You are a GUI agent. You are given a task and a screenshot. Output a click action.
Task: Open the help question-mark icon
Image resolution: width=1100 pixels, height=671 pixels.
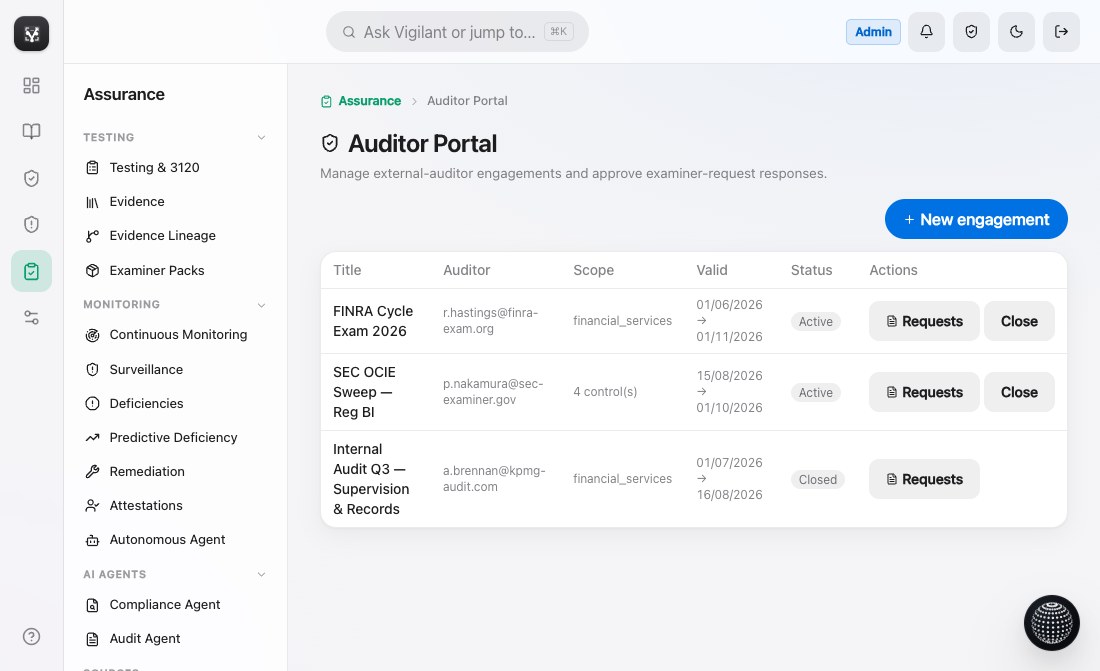click(32, 637)
